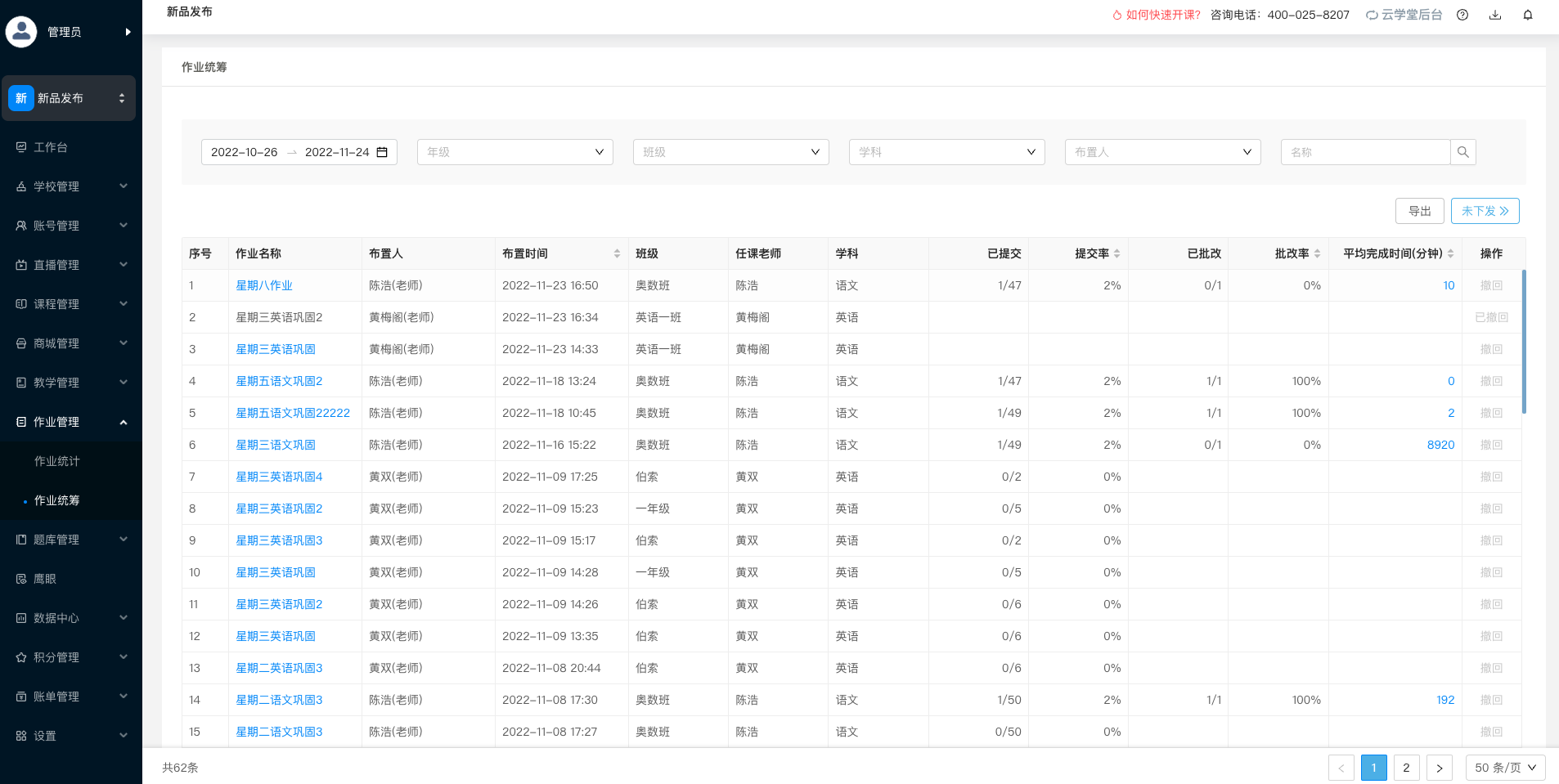Sort by 平均完成时间(分钟) column

(1450, 253)
